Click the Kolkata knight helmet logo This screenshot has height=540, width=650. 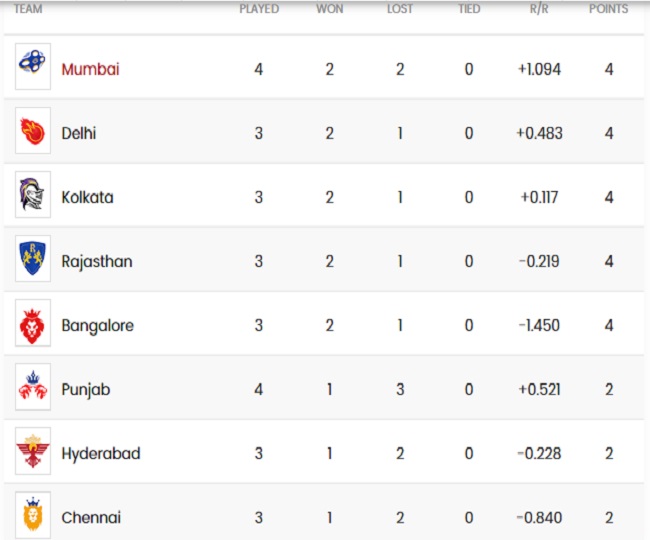33,194
